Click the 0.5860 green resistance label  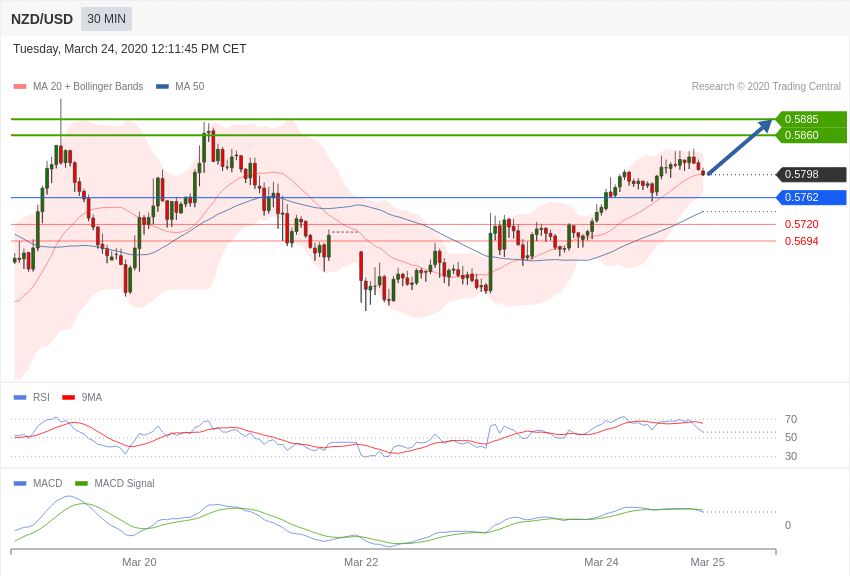[811, 135]
